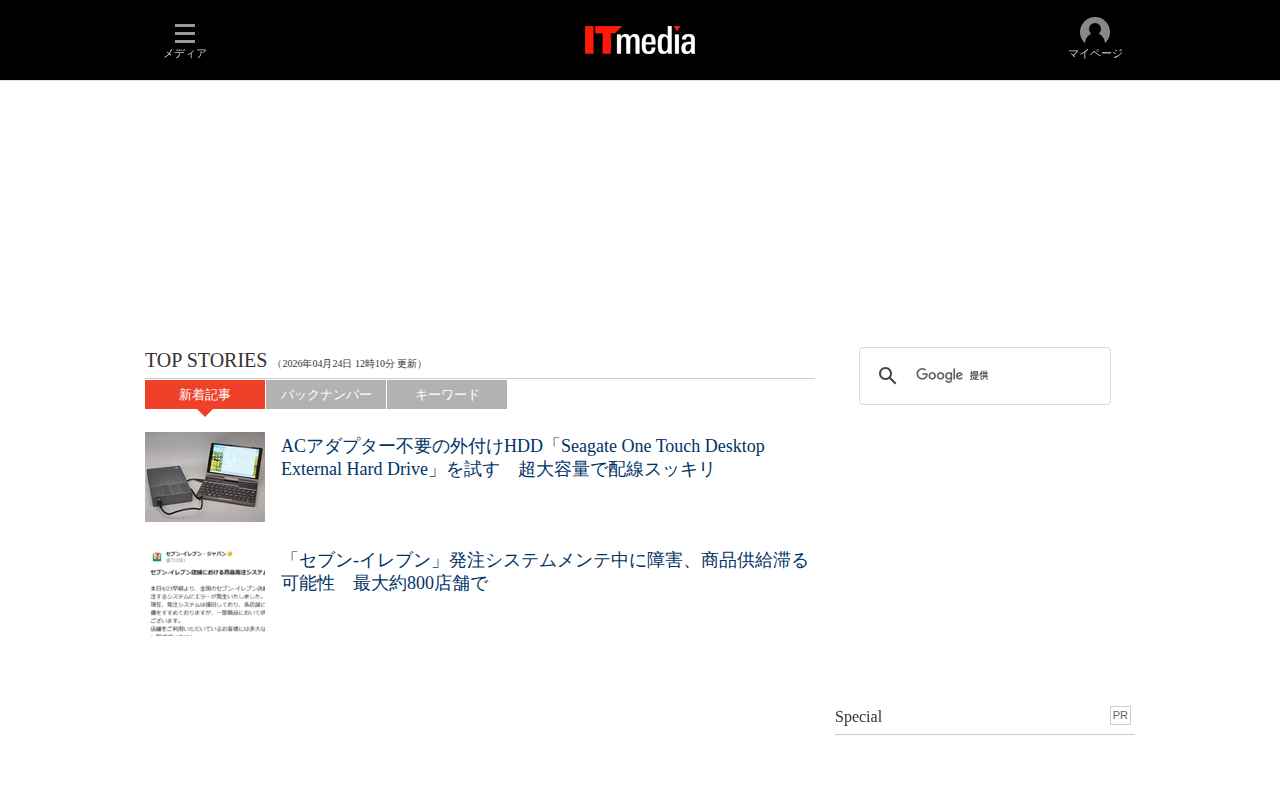View the Seagate HDD article thumbnail

[x=205, y=477]
